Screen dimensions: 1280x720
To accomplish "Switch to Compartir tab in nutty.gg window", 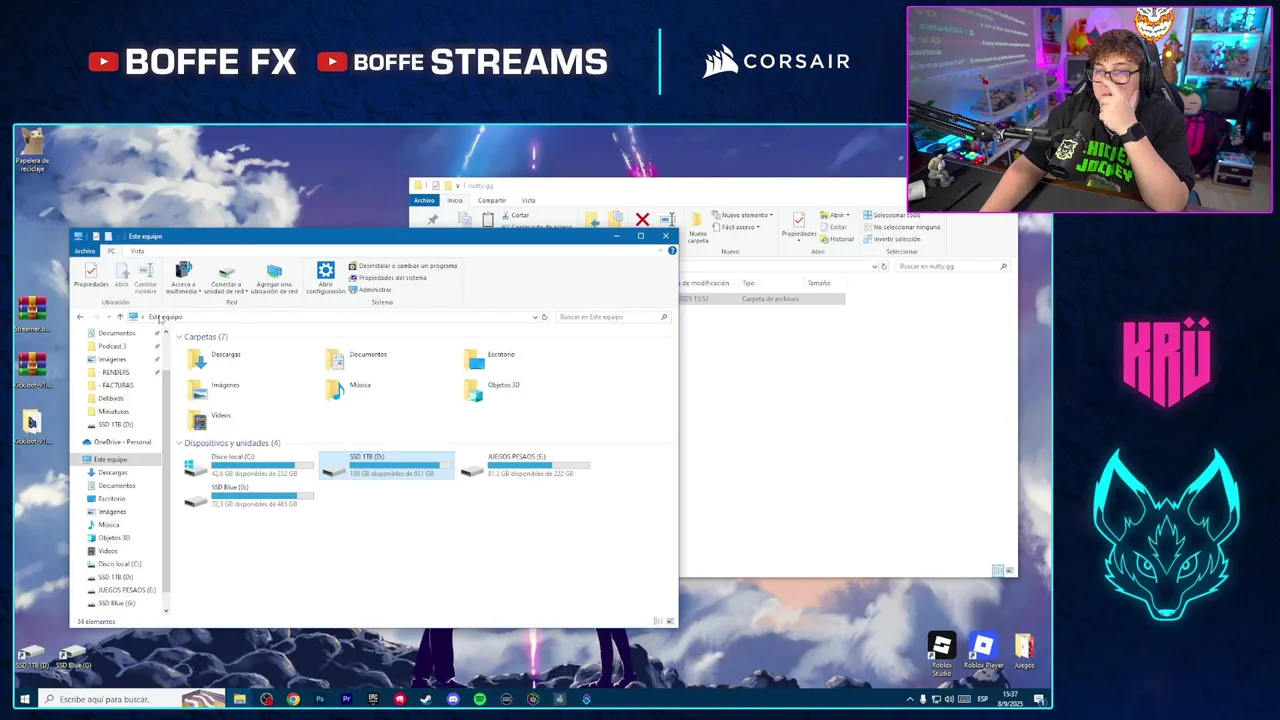I will 492,200.
